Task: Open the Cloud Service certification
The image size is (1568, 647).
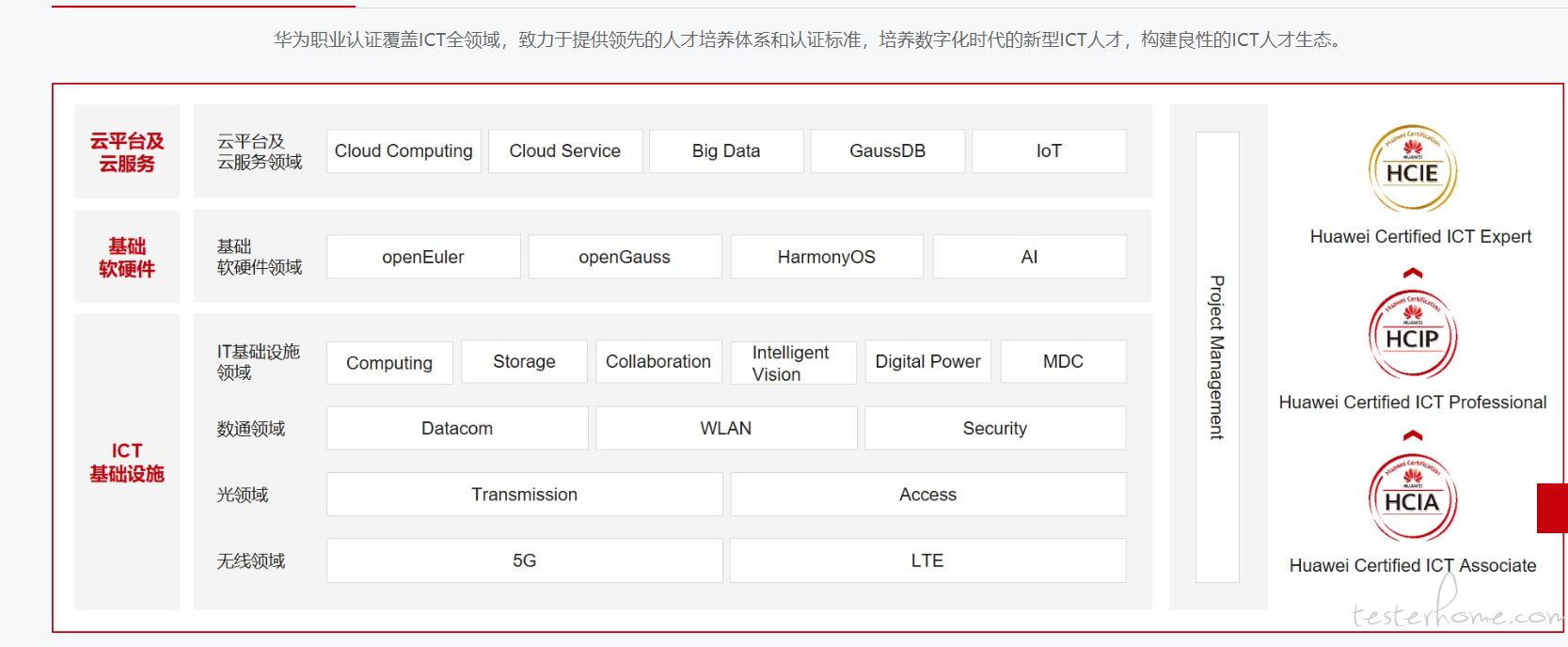Action: tap(565, 151)
